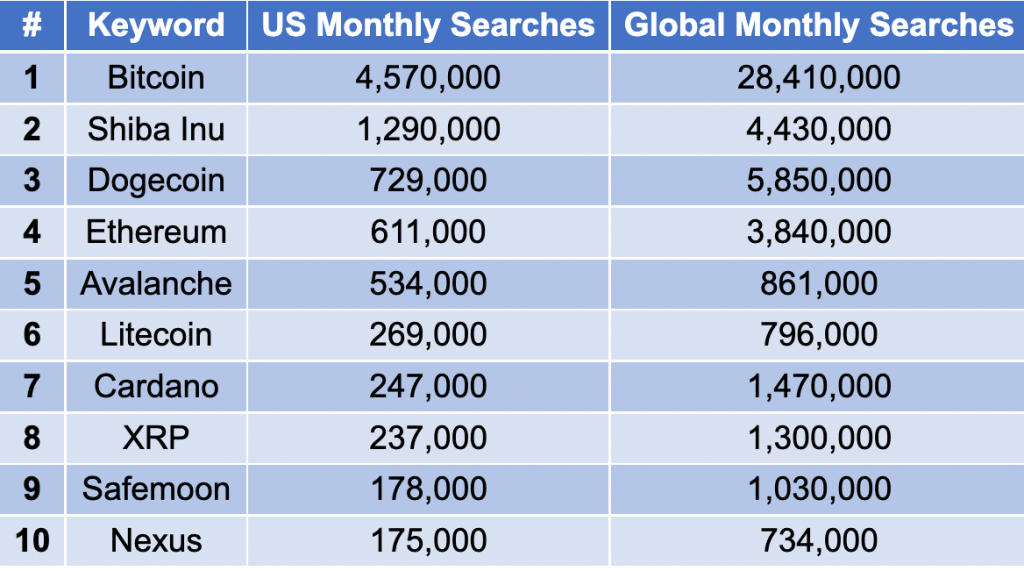
Task: Select the US Monthly Searches header
Action: coord(428,25)
